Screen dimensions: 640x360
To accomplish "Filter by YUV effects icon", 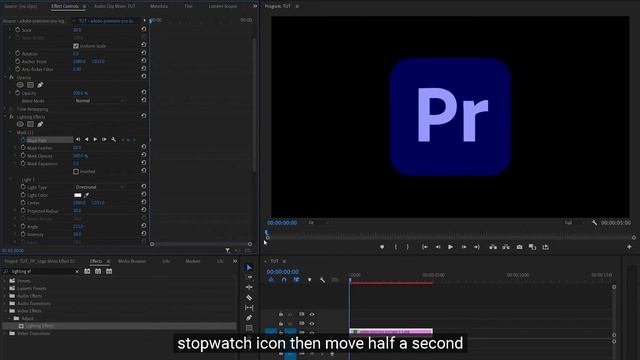I will 109,271.
